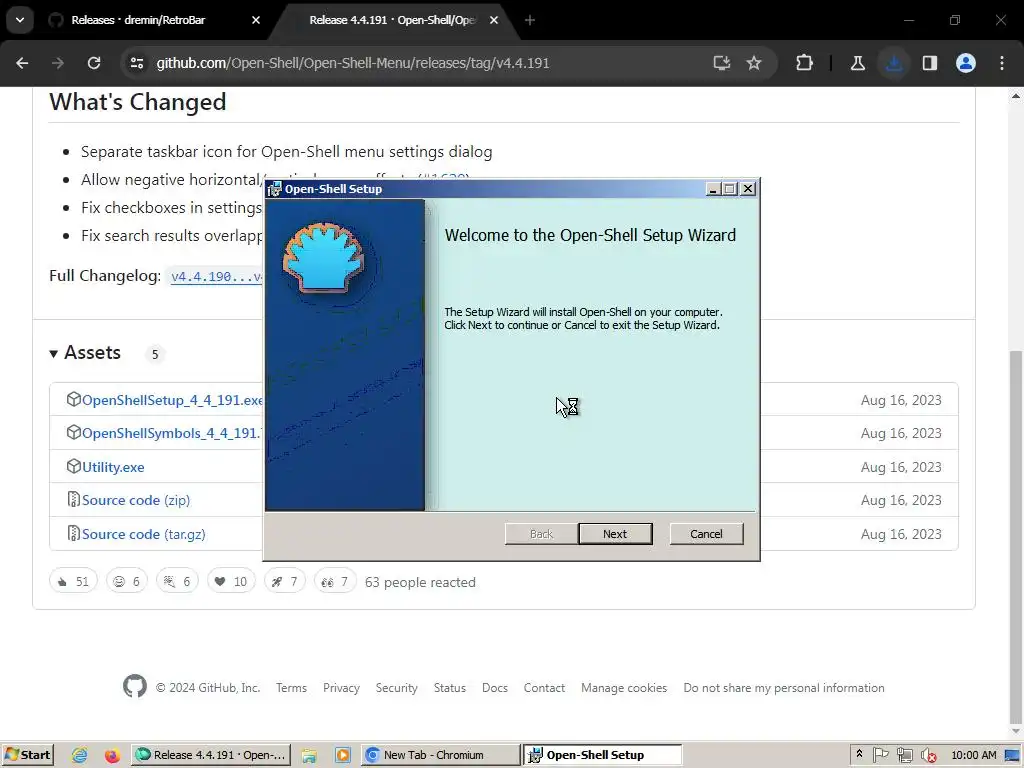Open site information icon in address bar
The height and width of the screenshot is (768, 1024).
coord(136,63)
